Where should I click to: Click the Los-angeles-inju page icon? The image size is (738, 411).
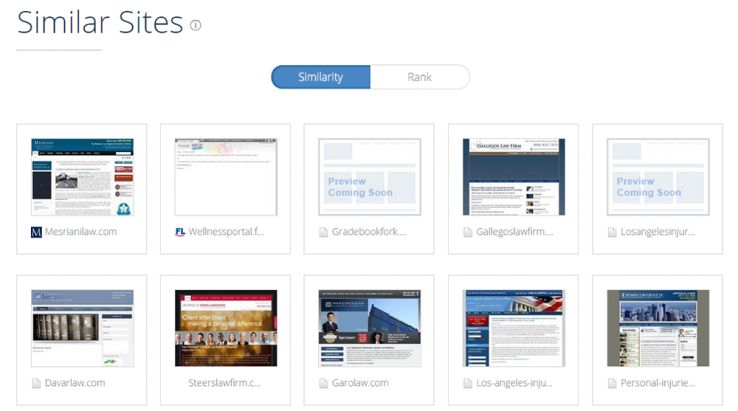tap(468, 383)
